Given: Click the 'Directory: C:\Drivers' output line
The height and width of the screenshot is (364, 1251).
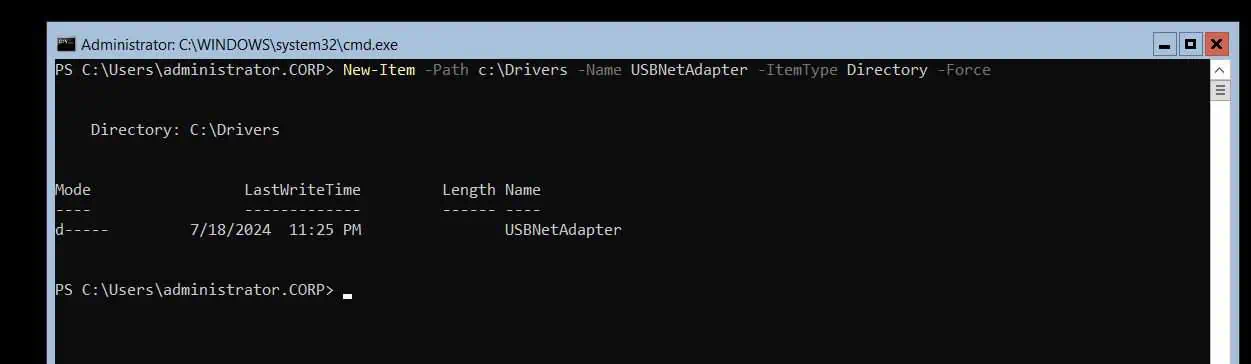Looking at the screenshot, I should click(185, 130).
